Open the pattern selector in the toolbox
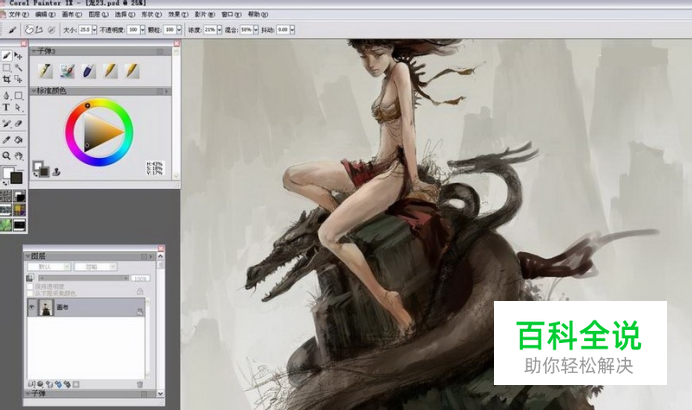 6,210
